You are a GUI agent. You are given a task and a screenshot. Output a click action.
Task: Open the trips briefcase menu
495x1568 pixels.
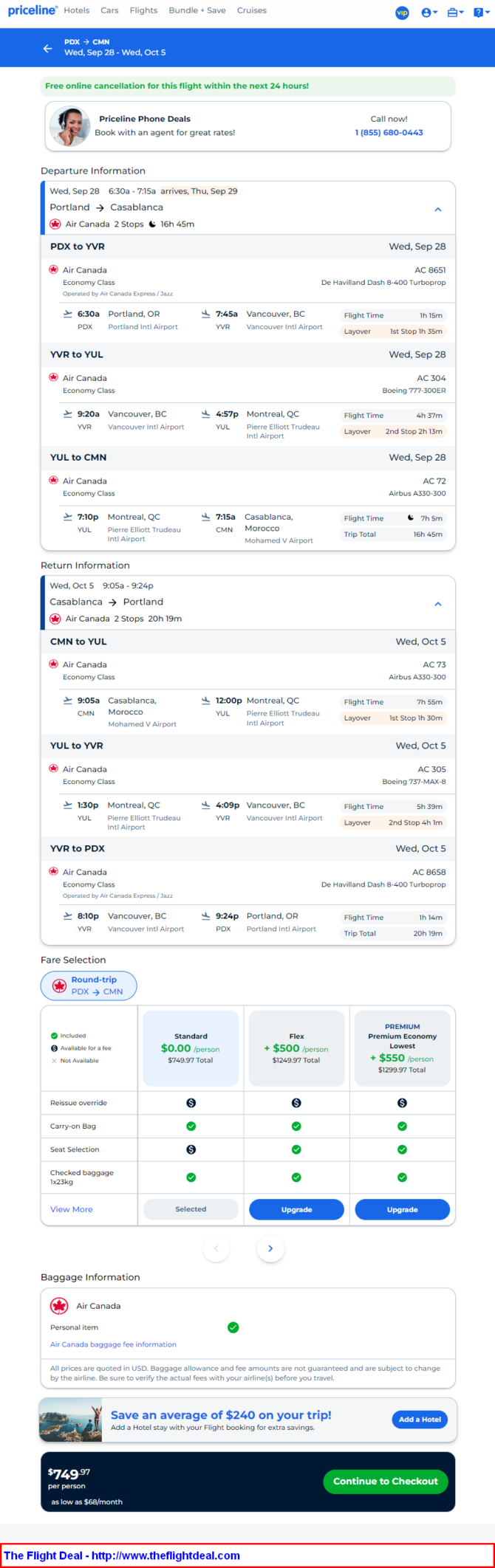tap(456, 13)
